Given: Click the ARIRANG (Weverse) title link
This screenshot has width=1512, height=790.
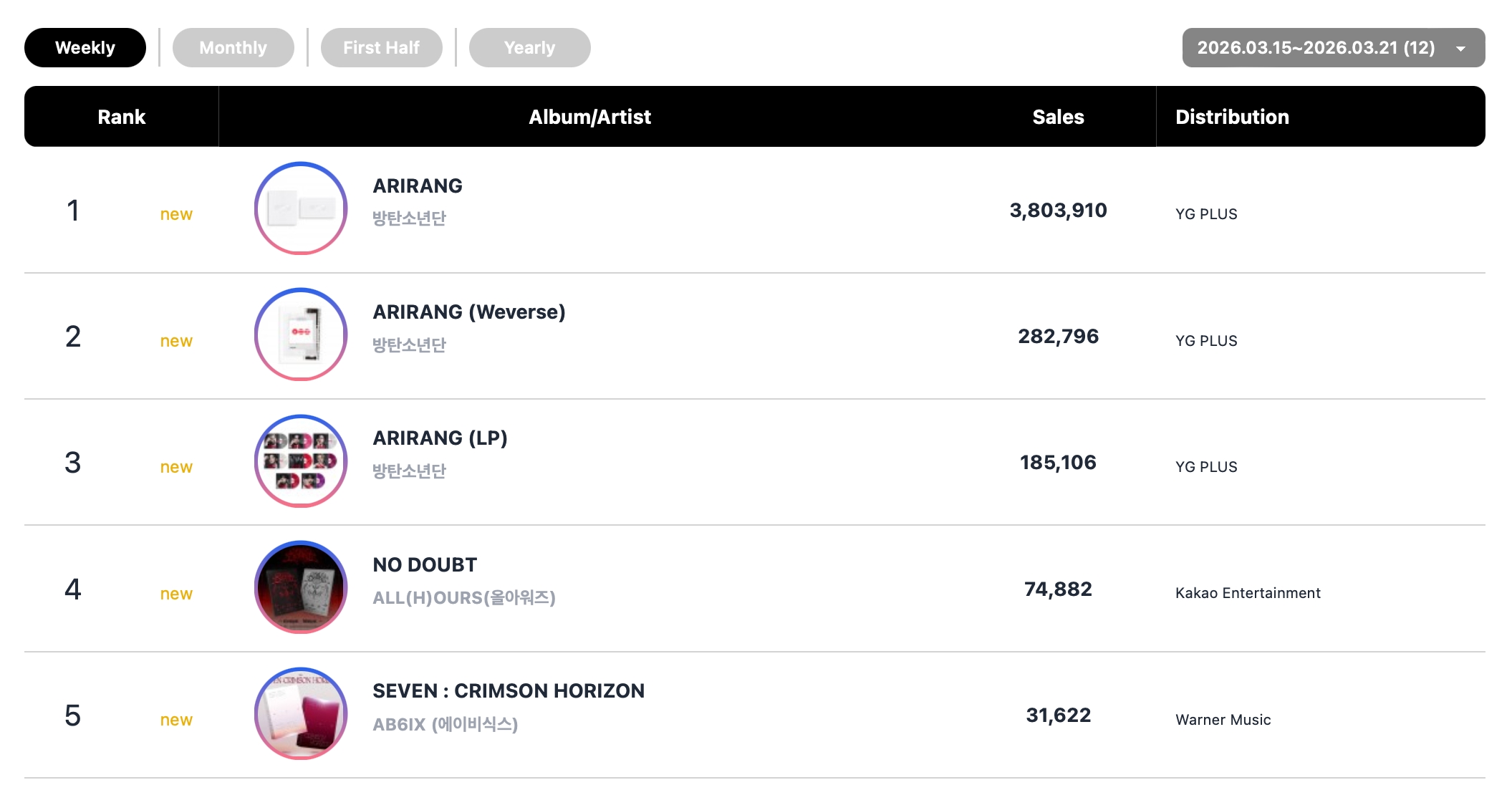Looking at the screenshot, I should [469, 312].
